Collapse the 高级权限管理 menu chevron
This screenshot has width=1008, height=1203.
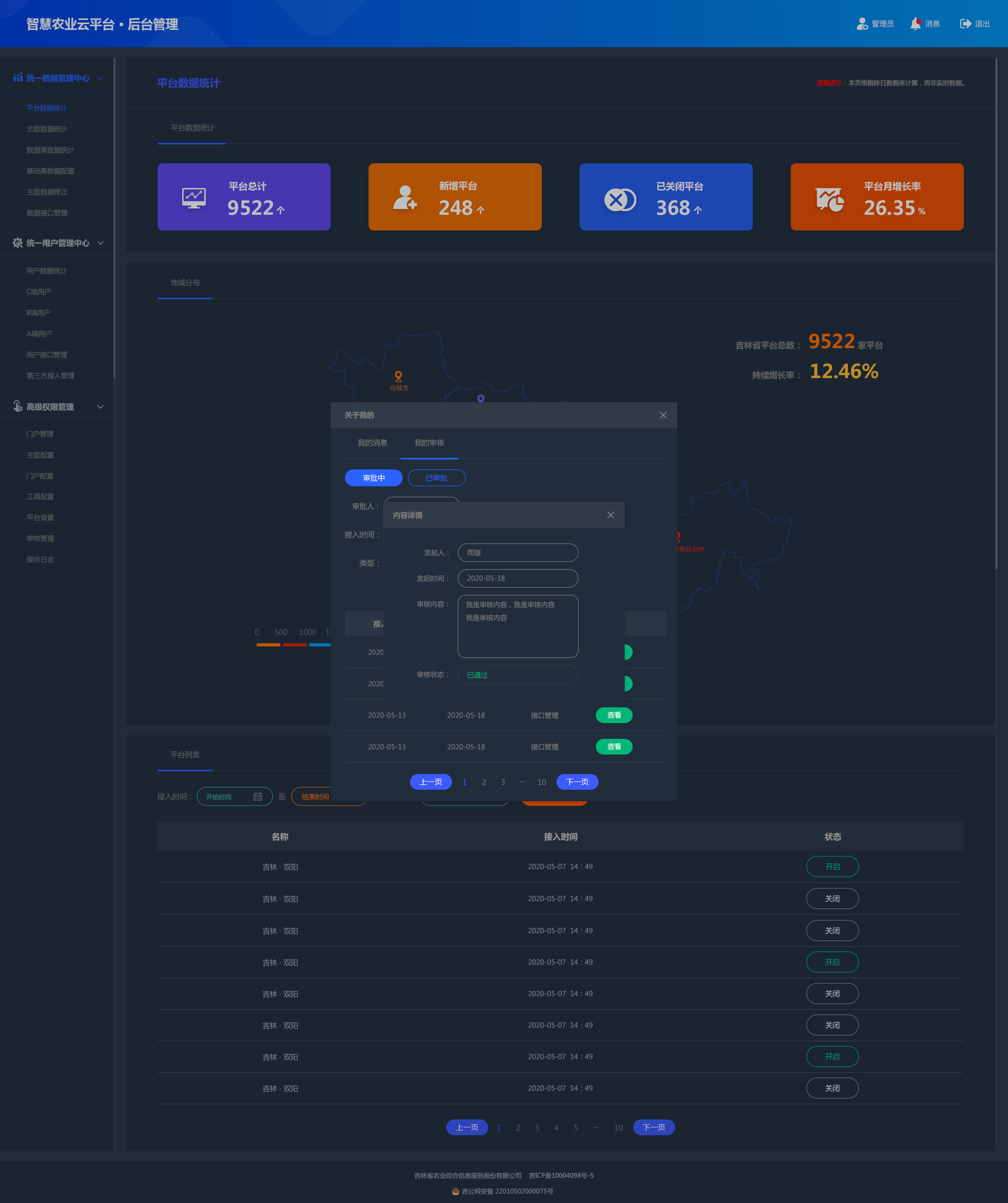(101, 407)
